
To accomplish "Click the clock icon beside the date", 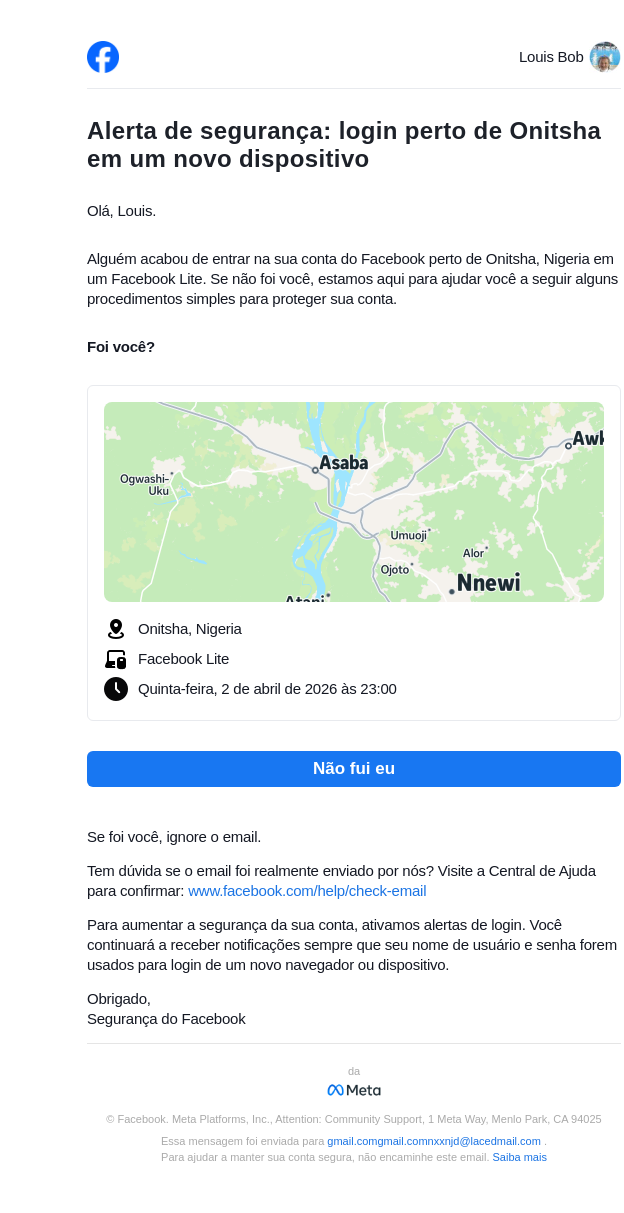I will [x=116, y=689].
